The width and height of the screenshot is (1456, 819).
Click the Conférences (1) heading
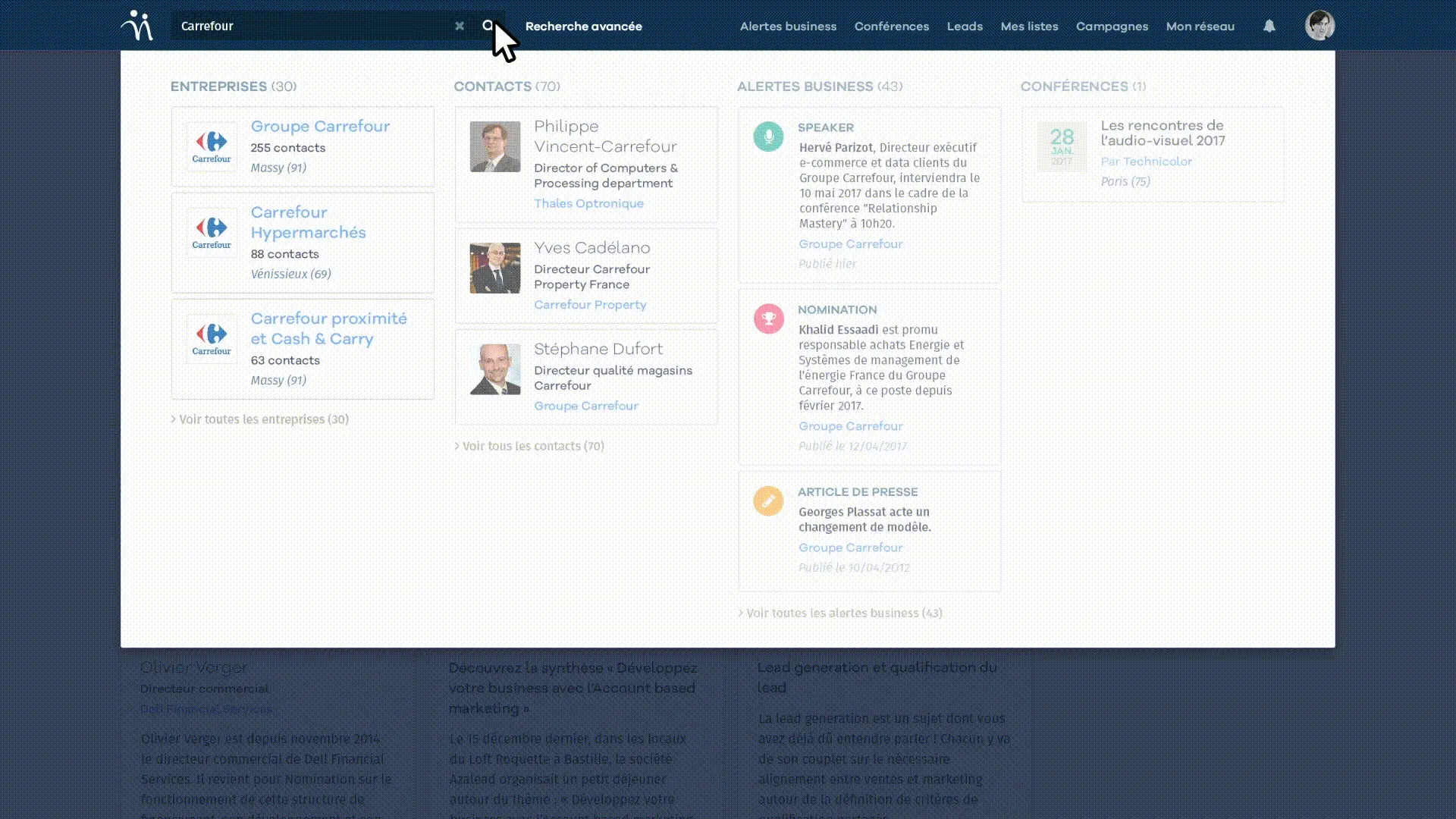[x=1083, y=86]
